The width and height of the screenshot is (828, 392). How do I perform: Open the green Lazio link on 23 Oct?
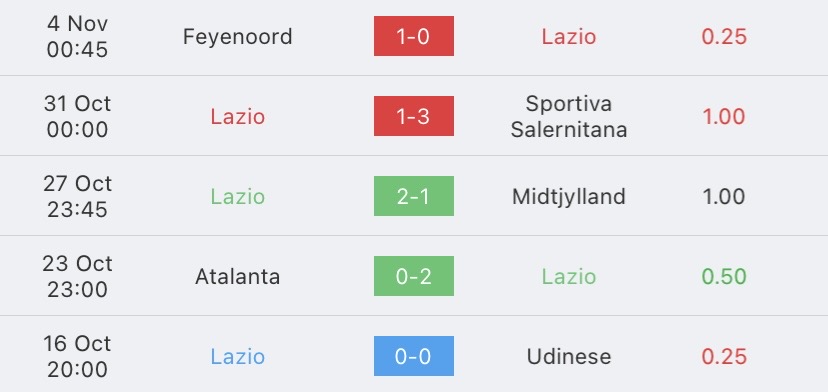click(x=569, y=277)
